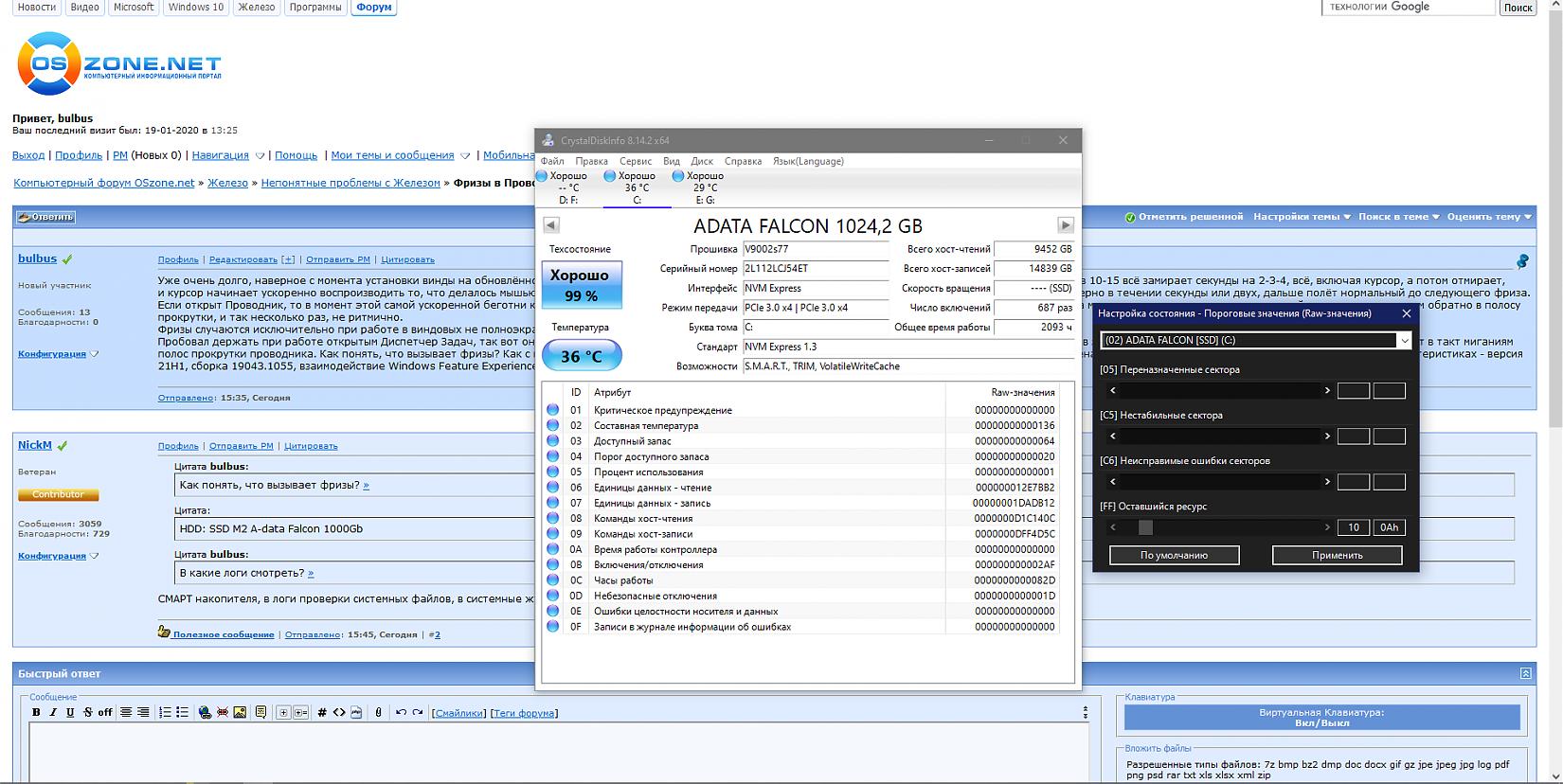Select the D: F: drive status tab
This screenshot has width=1563, height=784.
[568, 187]
